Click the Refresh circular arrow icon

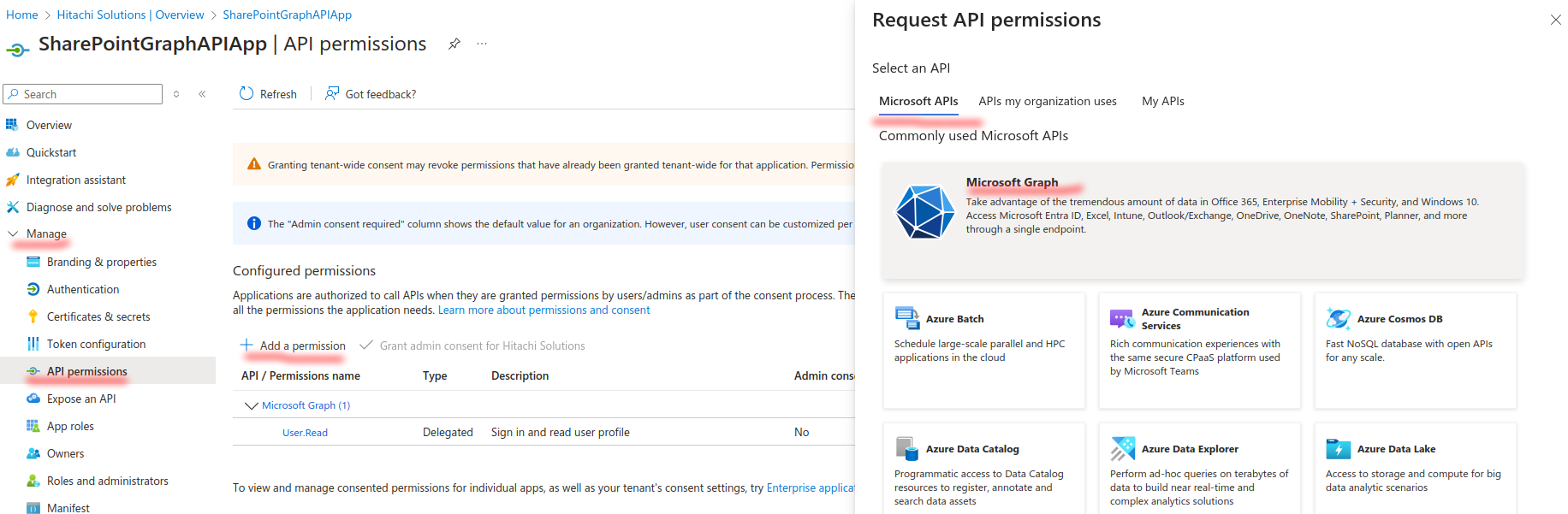246,93
